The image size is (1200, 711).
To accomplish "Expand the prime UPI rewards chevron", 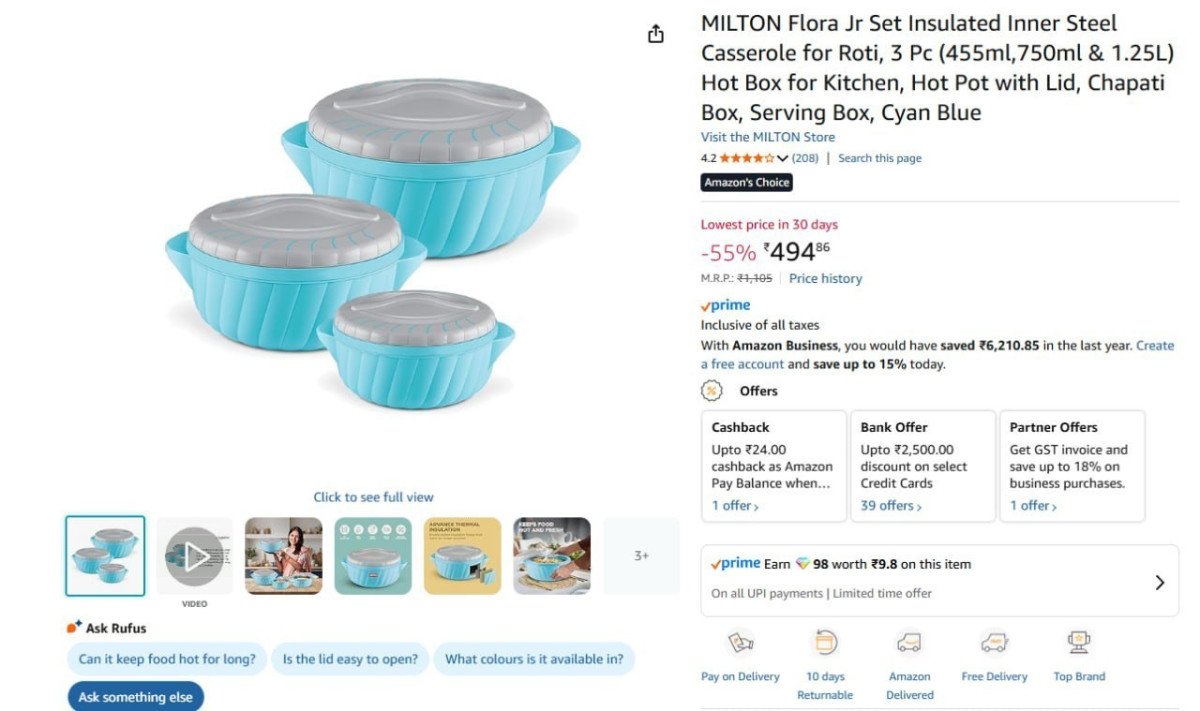I will click(x=1159, y=582).
